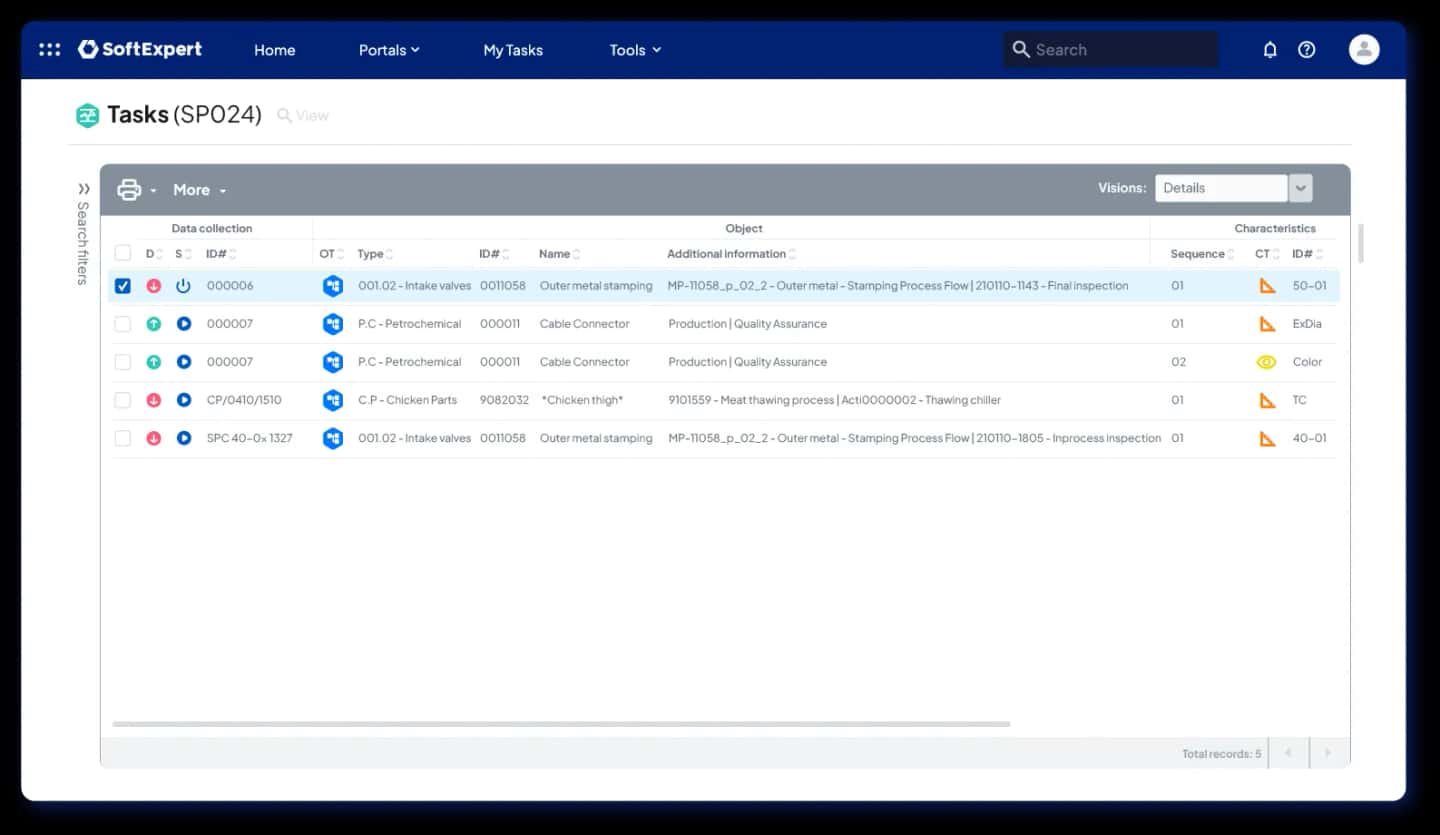Click the Visions field showing Details

pos(1221,188)
